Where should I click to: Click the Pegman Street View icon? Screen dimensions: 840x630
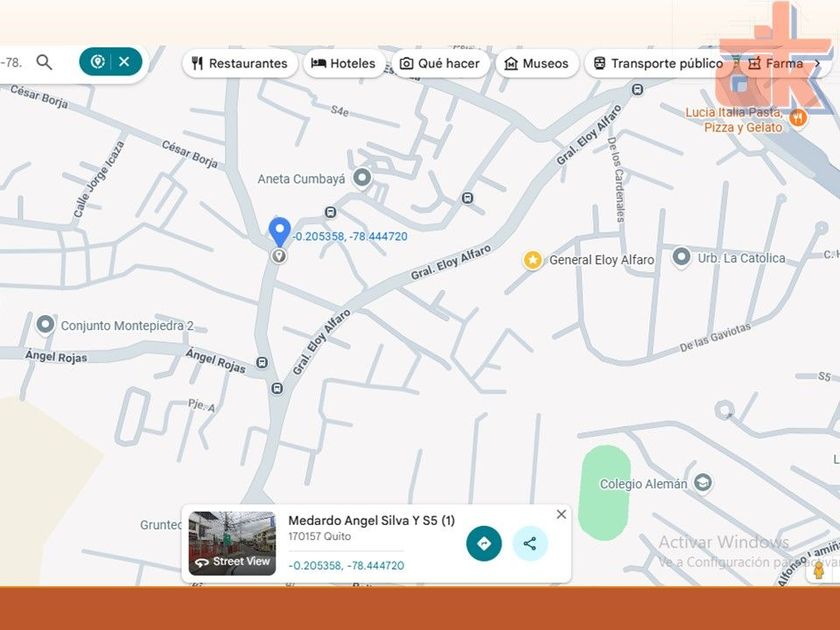(x=818, y=571)
